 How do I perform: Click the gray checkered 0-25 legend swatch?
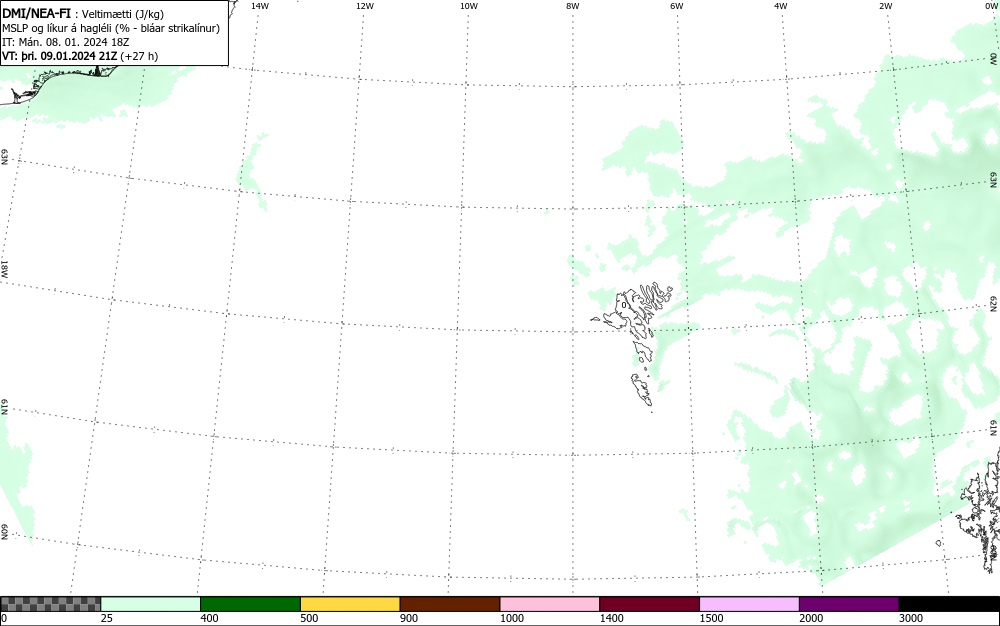pyautogui.click(x=51, y=604)
